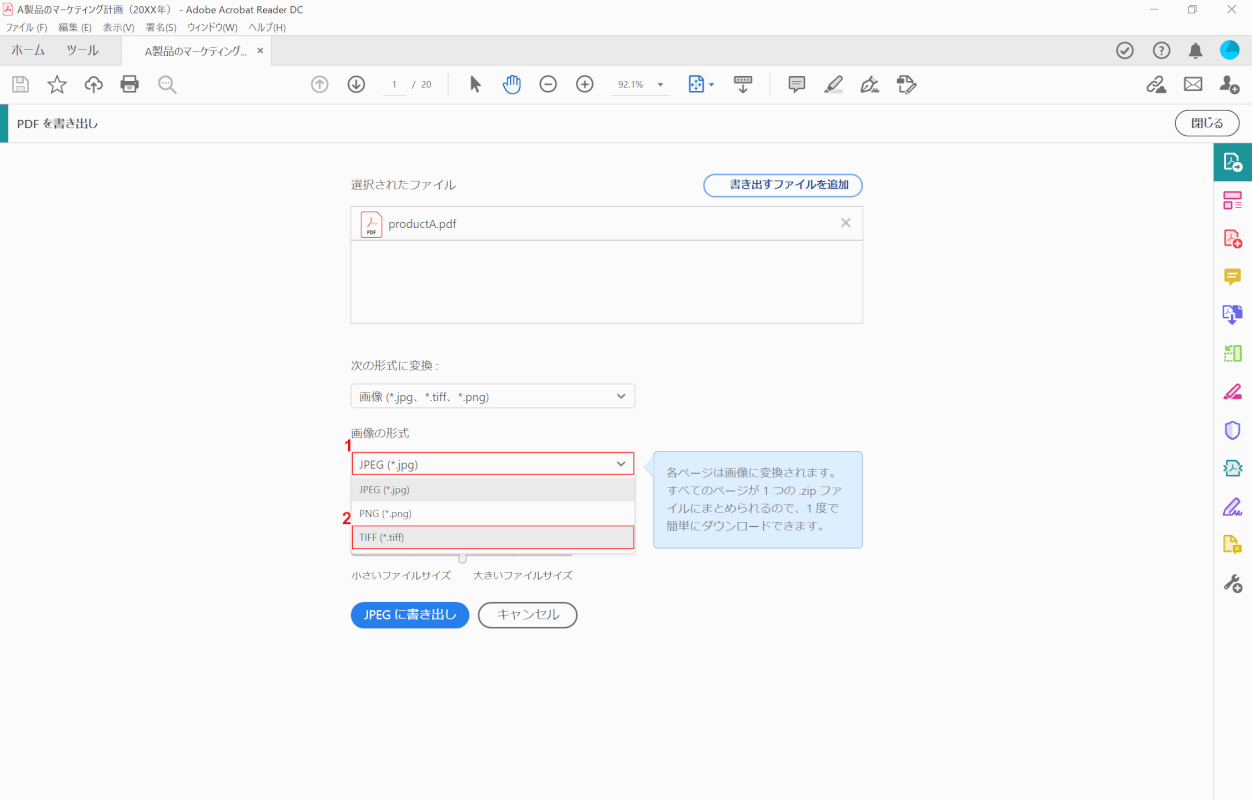This screenshot has height=800, width=1252.
Task: Open the ヘルプ(H) menu
Action: 266,27
